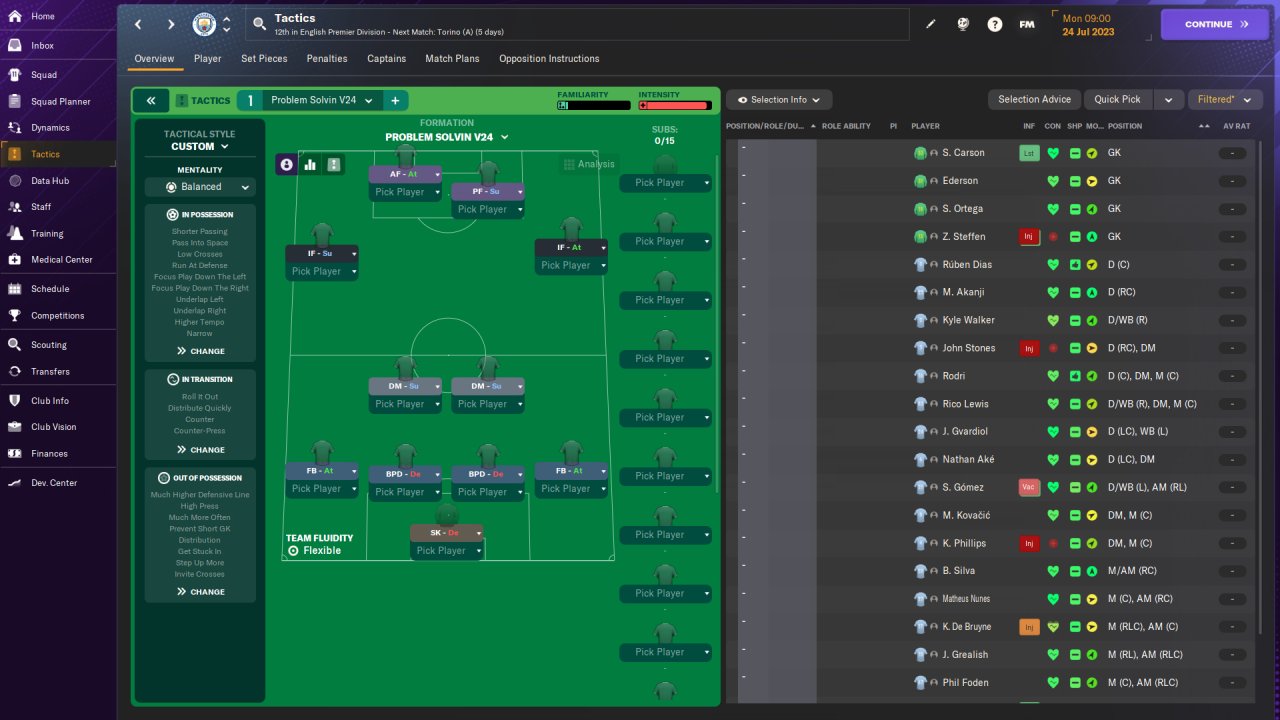Click Change under Out Of Possession

point(200,592)
